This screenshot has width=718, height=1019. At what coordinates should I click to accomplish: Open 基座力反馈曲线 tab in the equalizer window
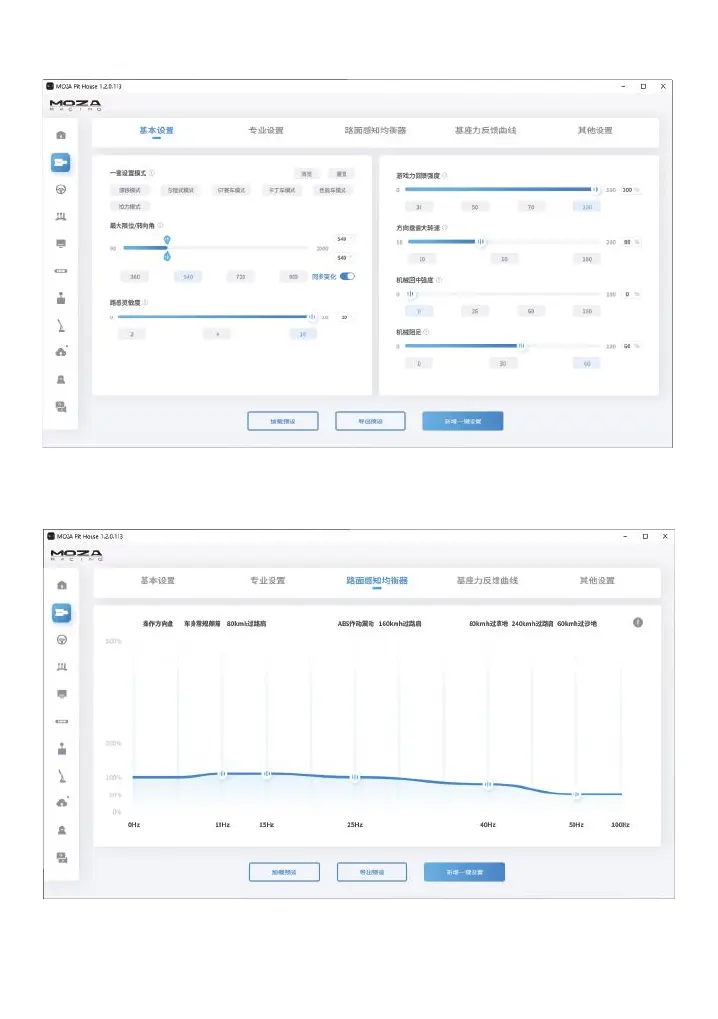click(x=487, y=580)
